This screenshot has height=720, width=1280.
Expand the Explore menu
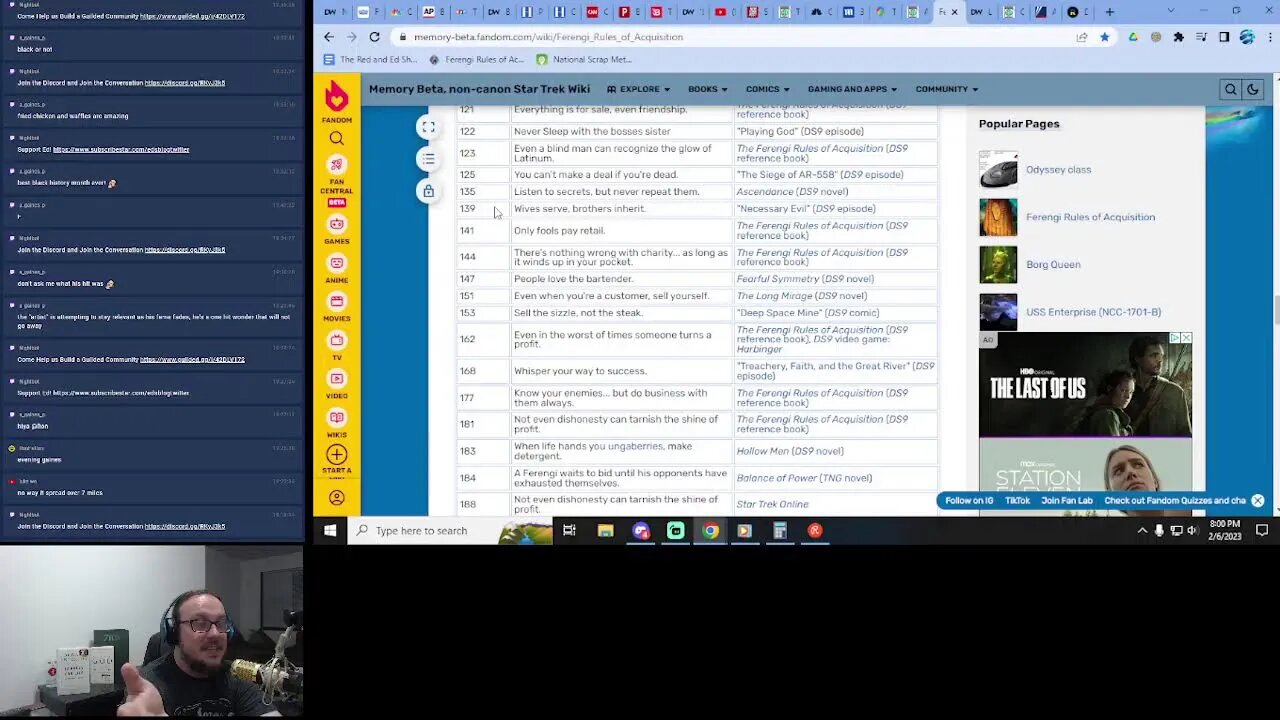pyautogui.click(x=638, y=89)
